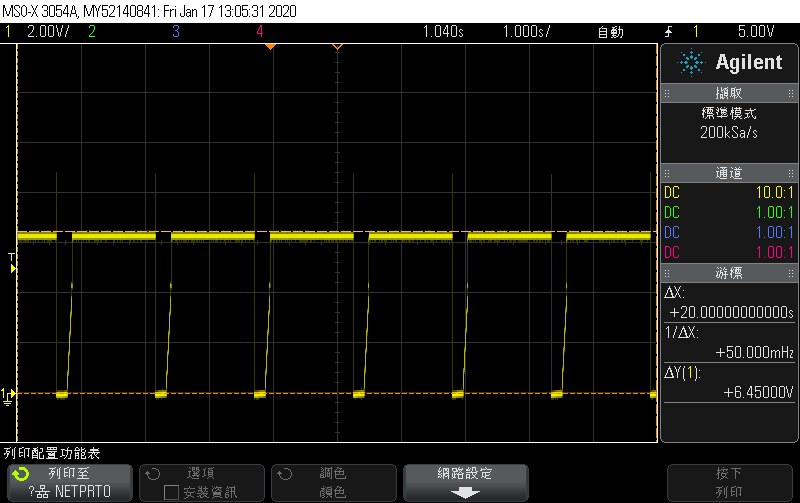Open the 選項 softkey
Viewport: 800px width, 503px height.
pyautogui.click(x=202, y=483)
